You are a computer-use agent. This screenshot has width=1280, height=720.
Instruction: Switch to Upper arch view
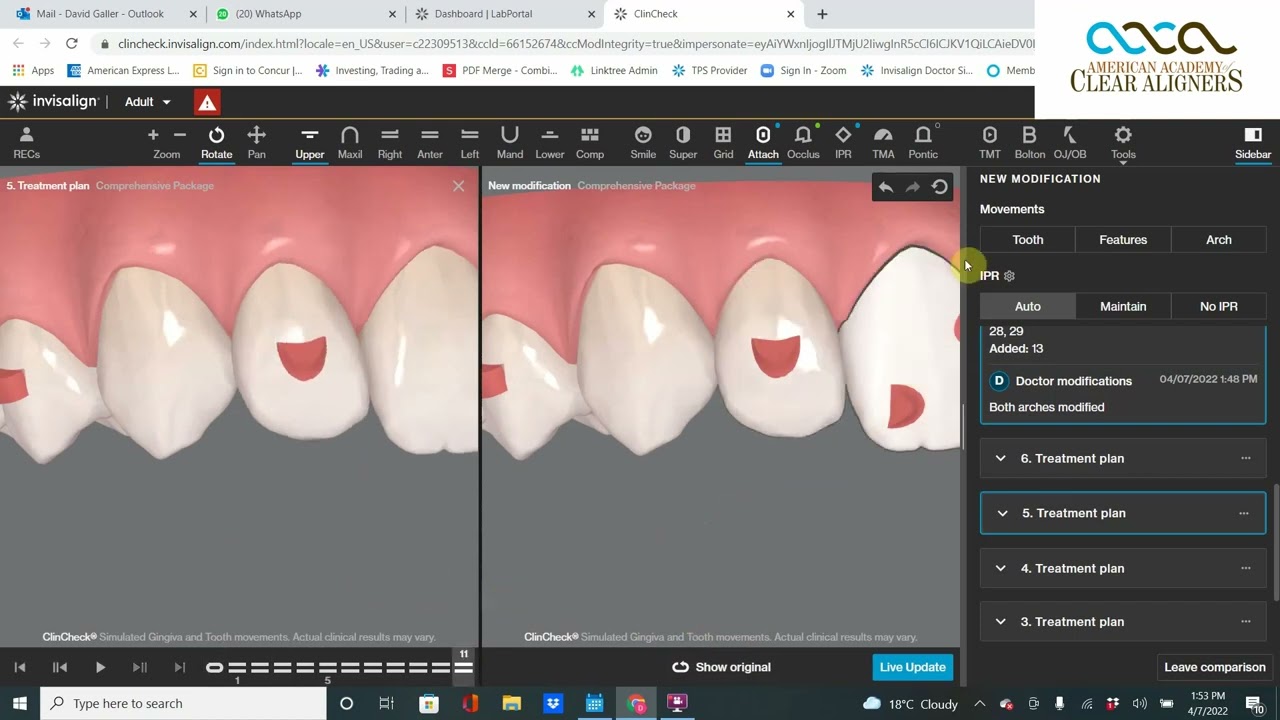pos(310,142)
